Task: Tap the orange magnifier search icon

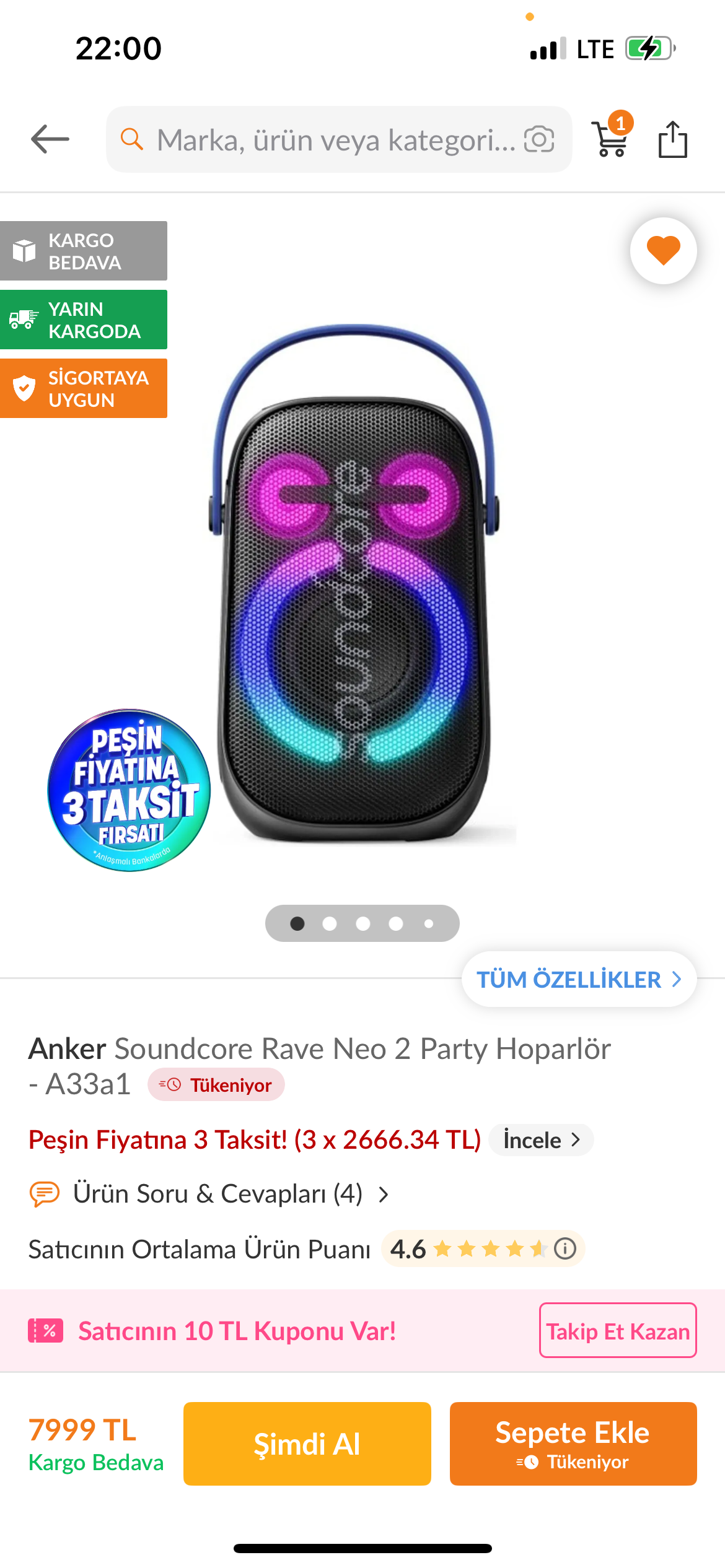Action: (x=131, y=139)
